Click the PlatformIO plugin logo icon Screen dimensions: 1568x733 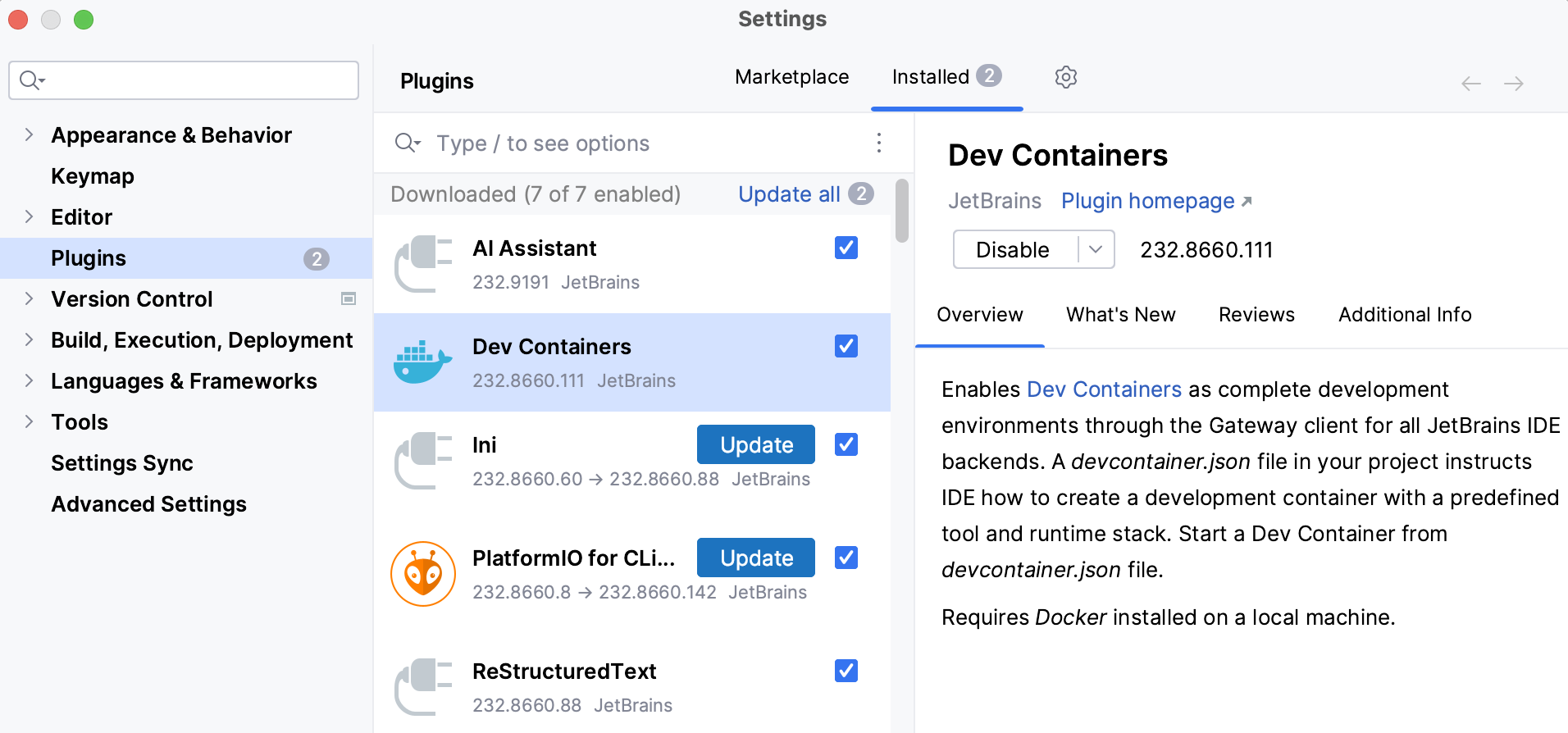click(x=423, y=574)
